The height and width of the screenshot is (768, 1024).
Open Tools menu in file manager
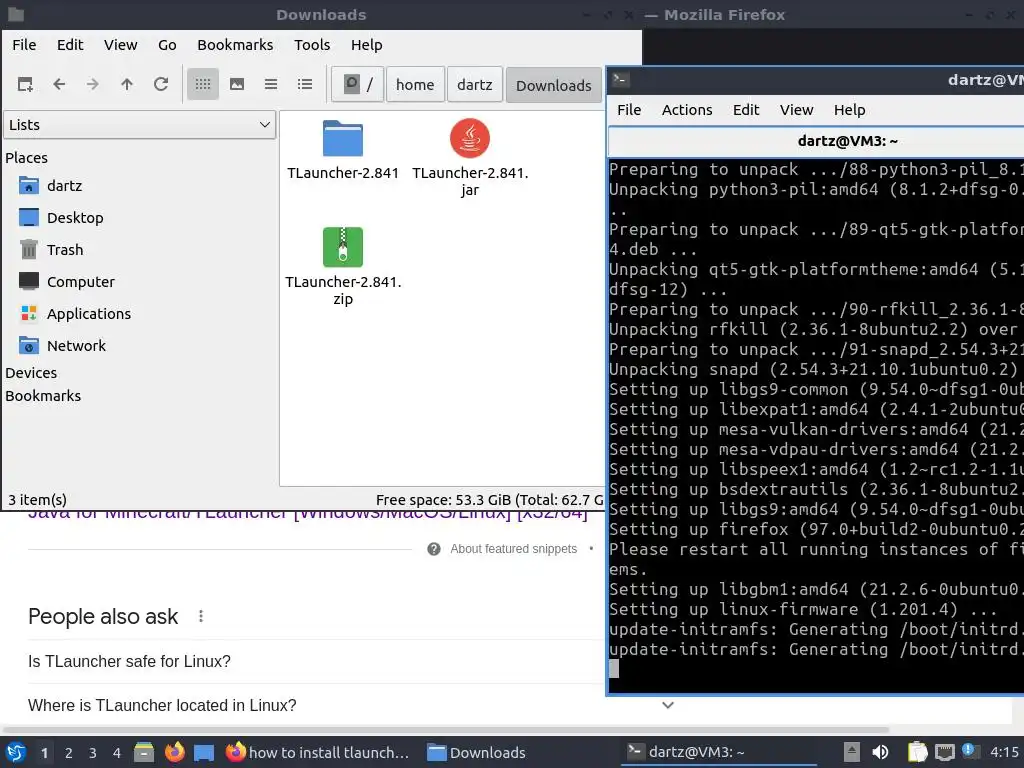[312, 45]
